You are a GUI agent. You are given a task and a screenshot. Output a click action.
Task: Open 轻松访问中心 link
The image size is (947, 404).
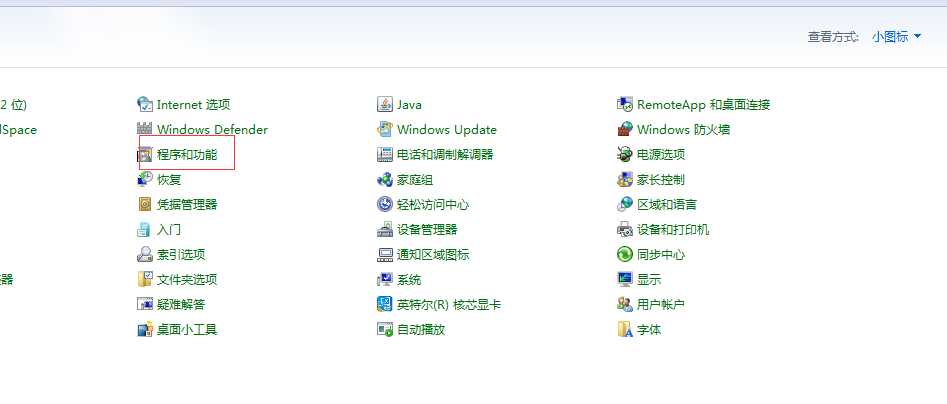click(x=432, y=204)
